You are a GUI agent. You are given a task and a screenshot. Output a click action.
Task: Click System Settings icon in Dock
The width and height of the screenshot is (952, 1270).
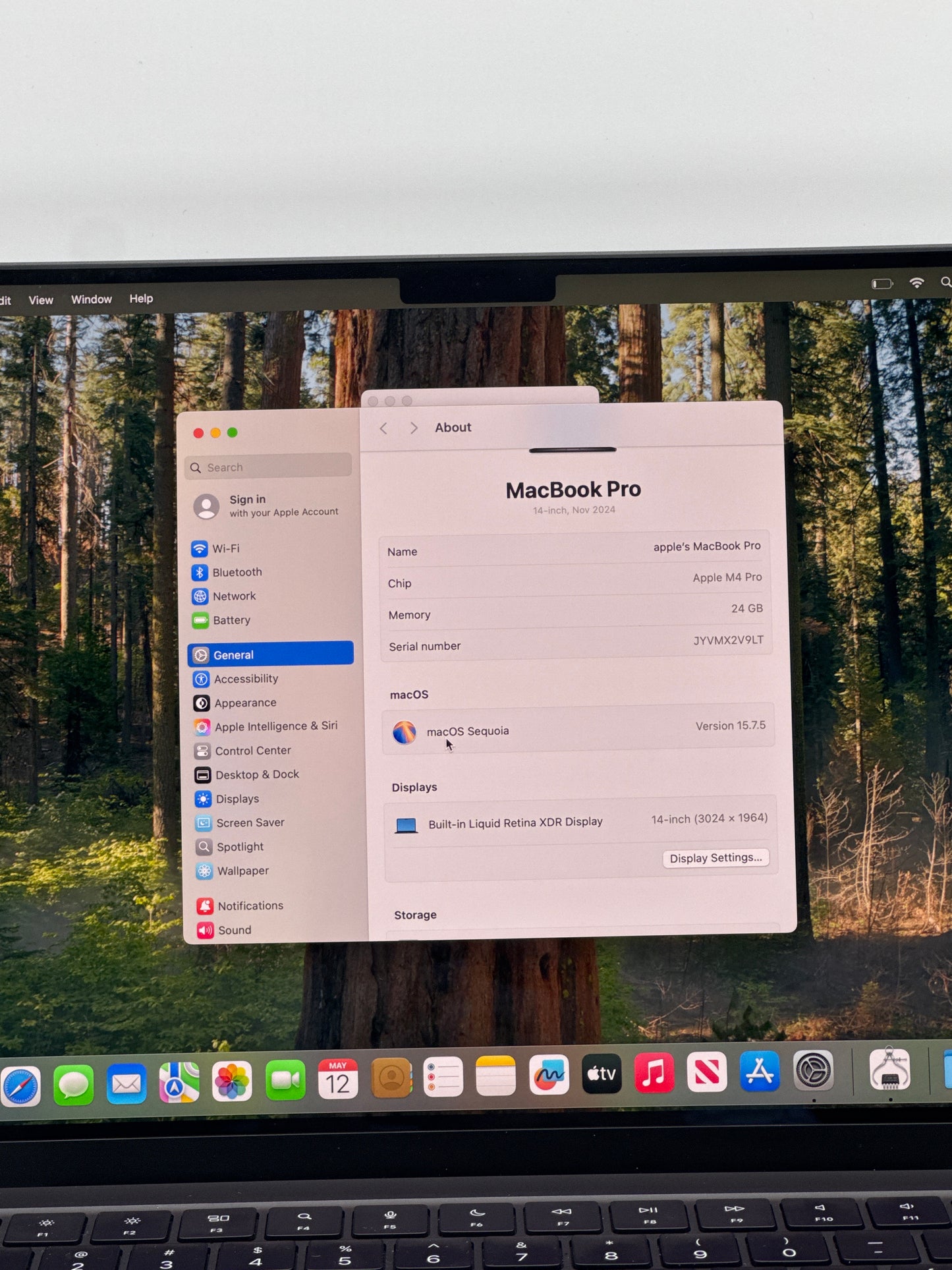813,1071
